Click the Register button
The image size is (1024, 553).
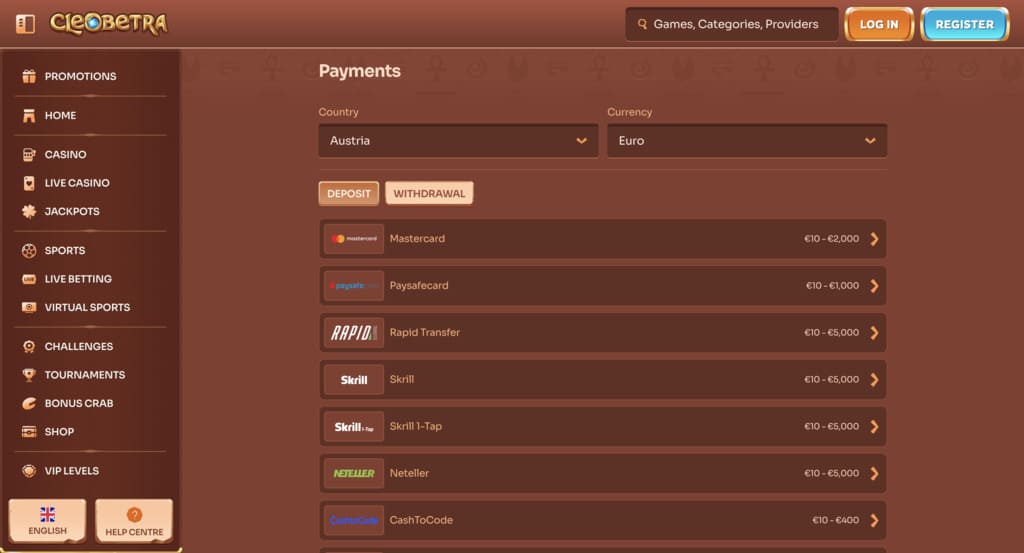coord(965,24)
